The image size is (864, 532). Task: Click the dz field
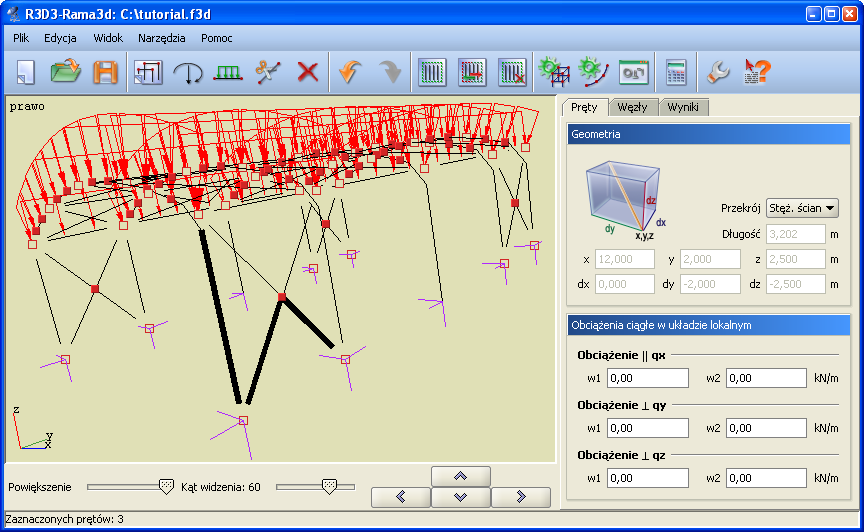point(796,284)
